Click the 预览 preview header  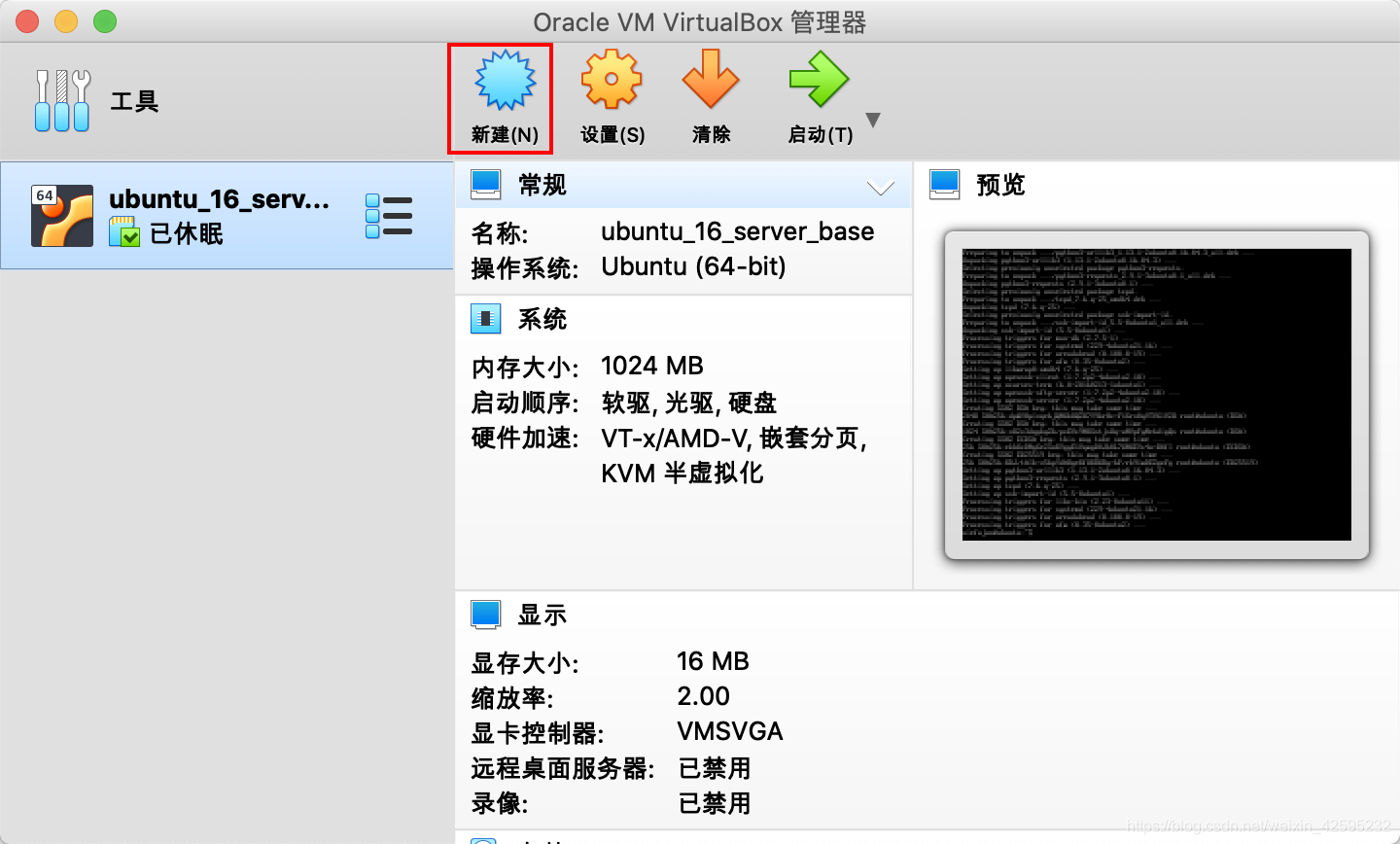point(1000,185)
